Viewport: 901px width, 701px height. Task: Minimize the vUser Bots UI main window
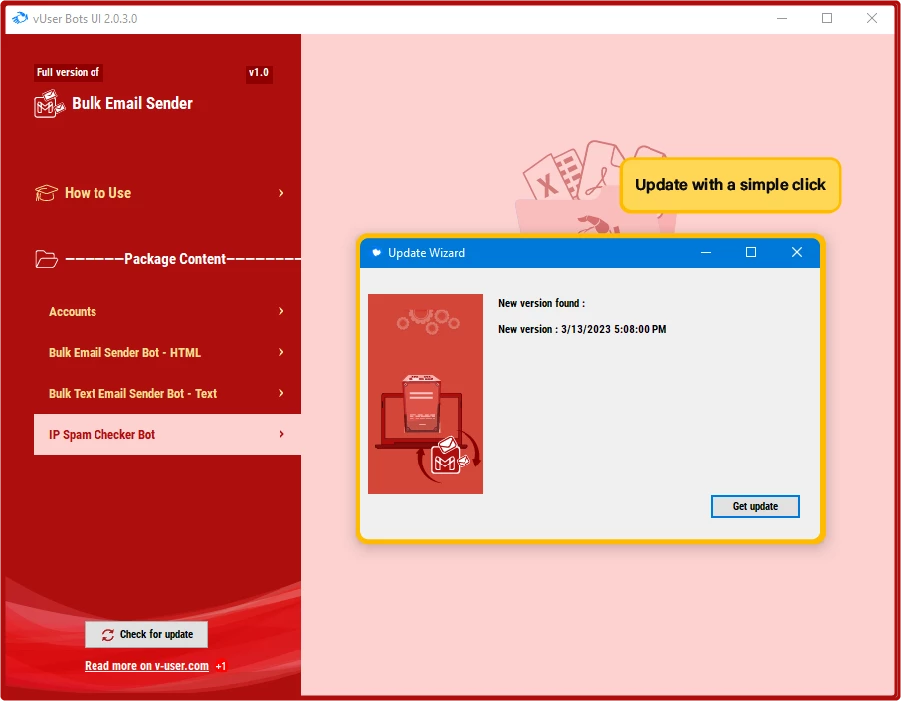(x=782, y=18)
